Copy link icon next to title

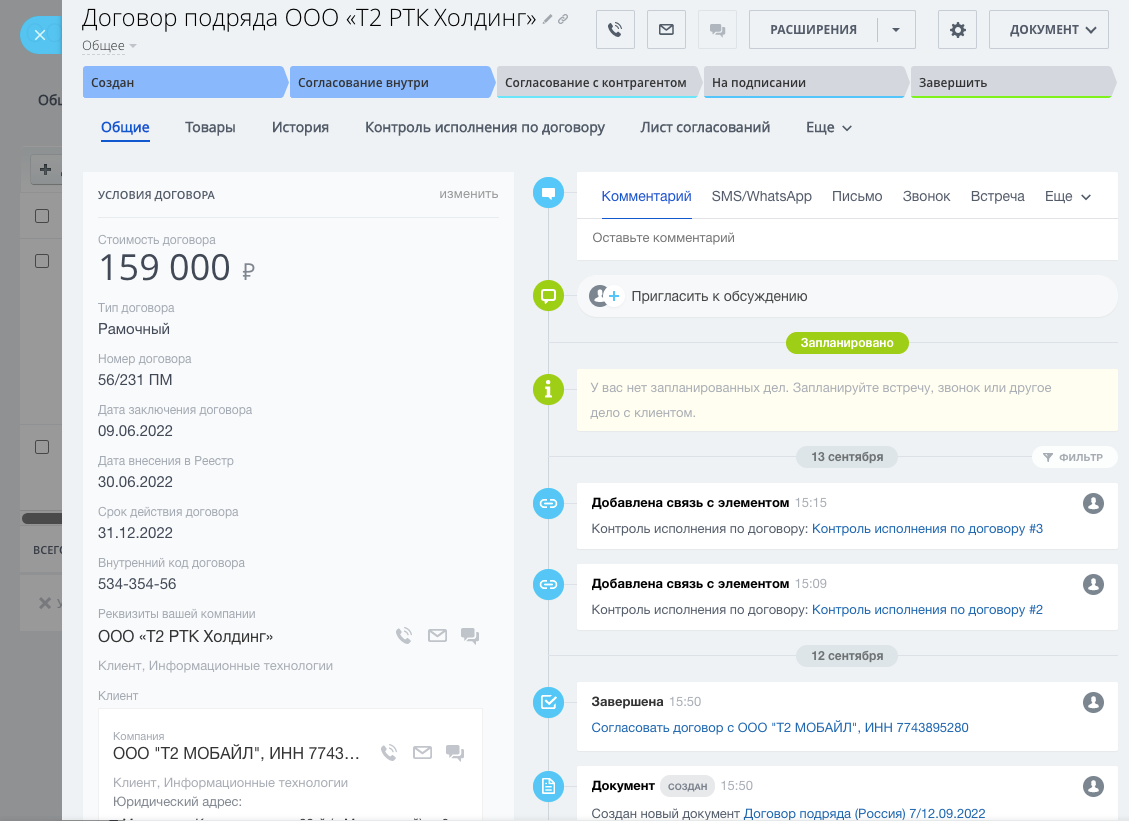pos(563,19)
